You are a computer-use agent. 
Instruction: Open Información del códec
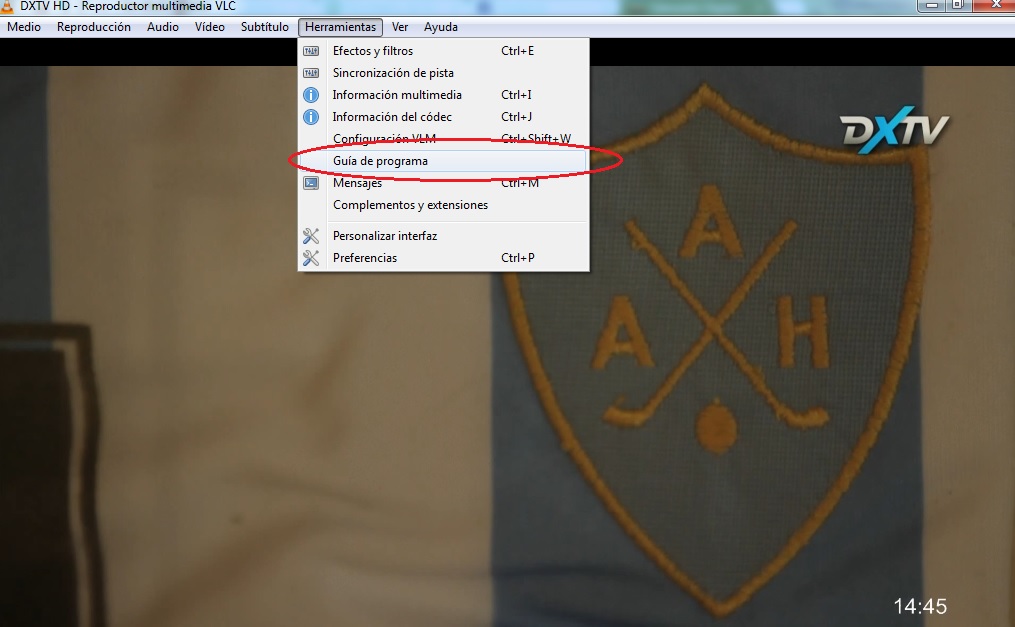(443, 117)
